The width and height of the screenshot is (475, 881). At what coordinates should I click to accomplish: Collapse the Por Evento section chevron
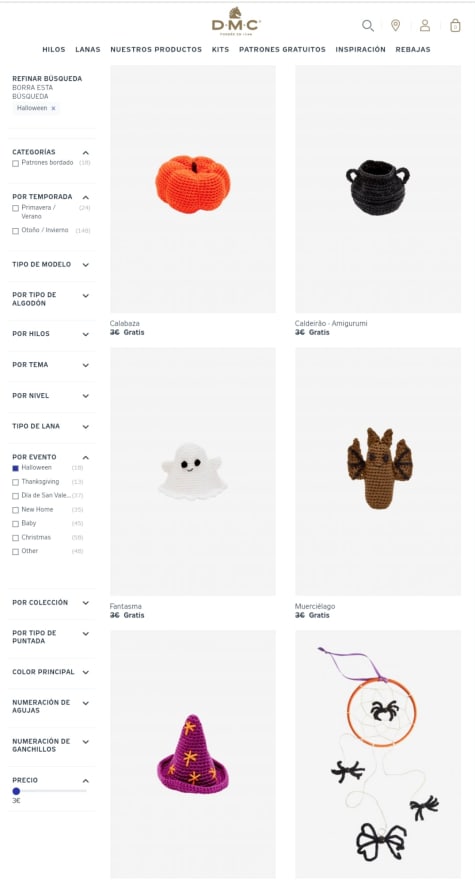(85, 458)
